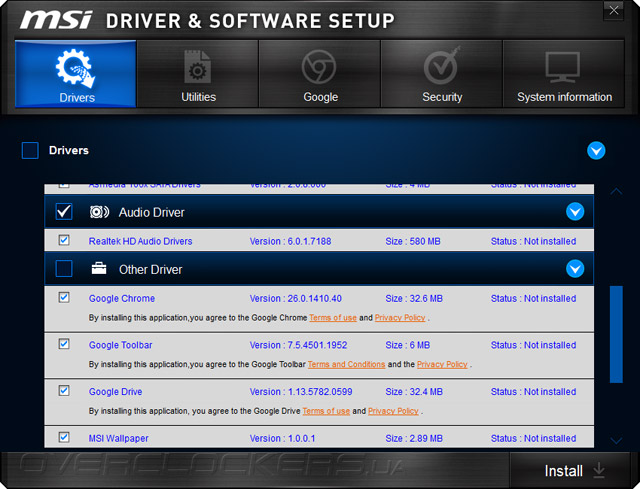Close the MSI setup window
The height and width of the screenshot is (489, 640).
pyautogui.click(x=613, y=10)
